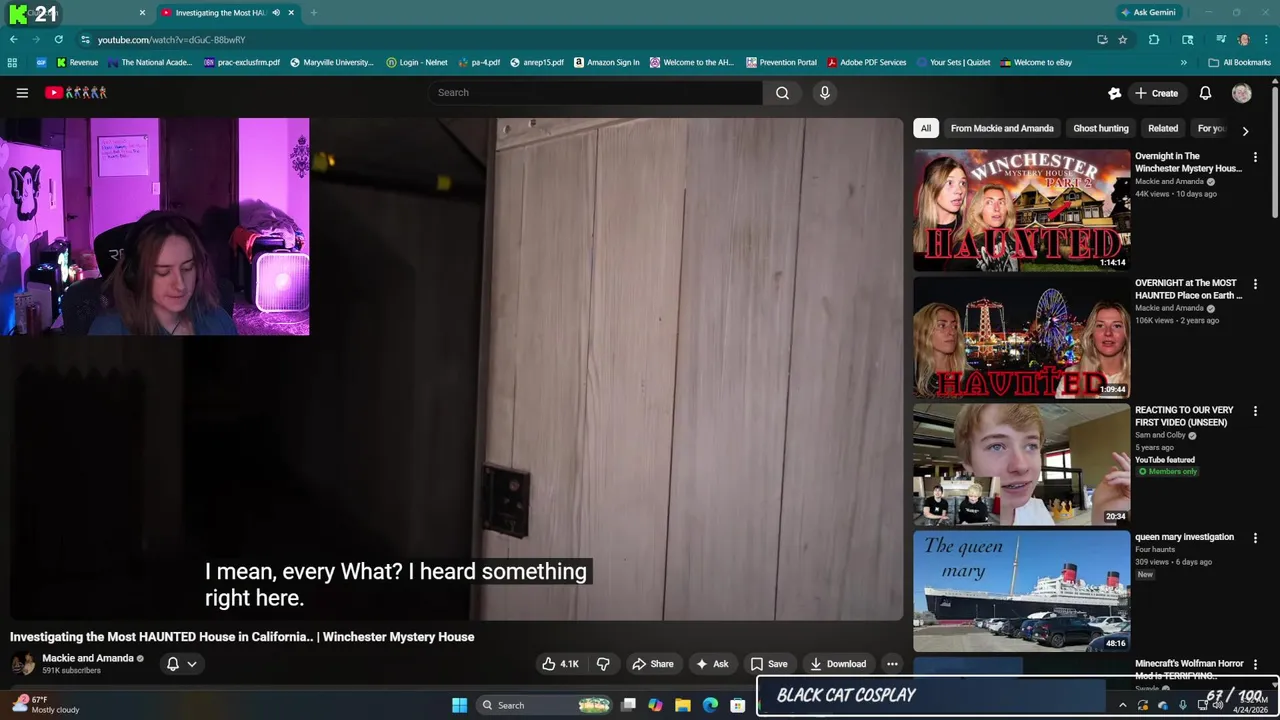The image size is (1280, 720).
Task: Select From Mackie and Amanda chip
Action: pyautogui.click(x=1002, y=128)
